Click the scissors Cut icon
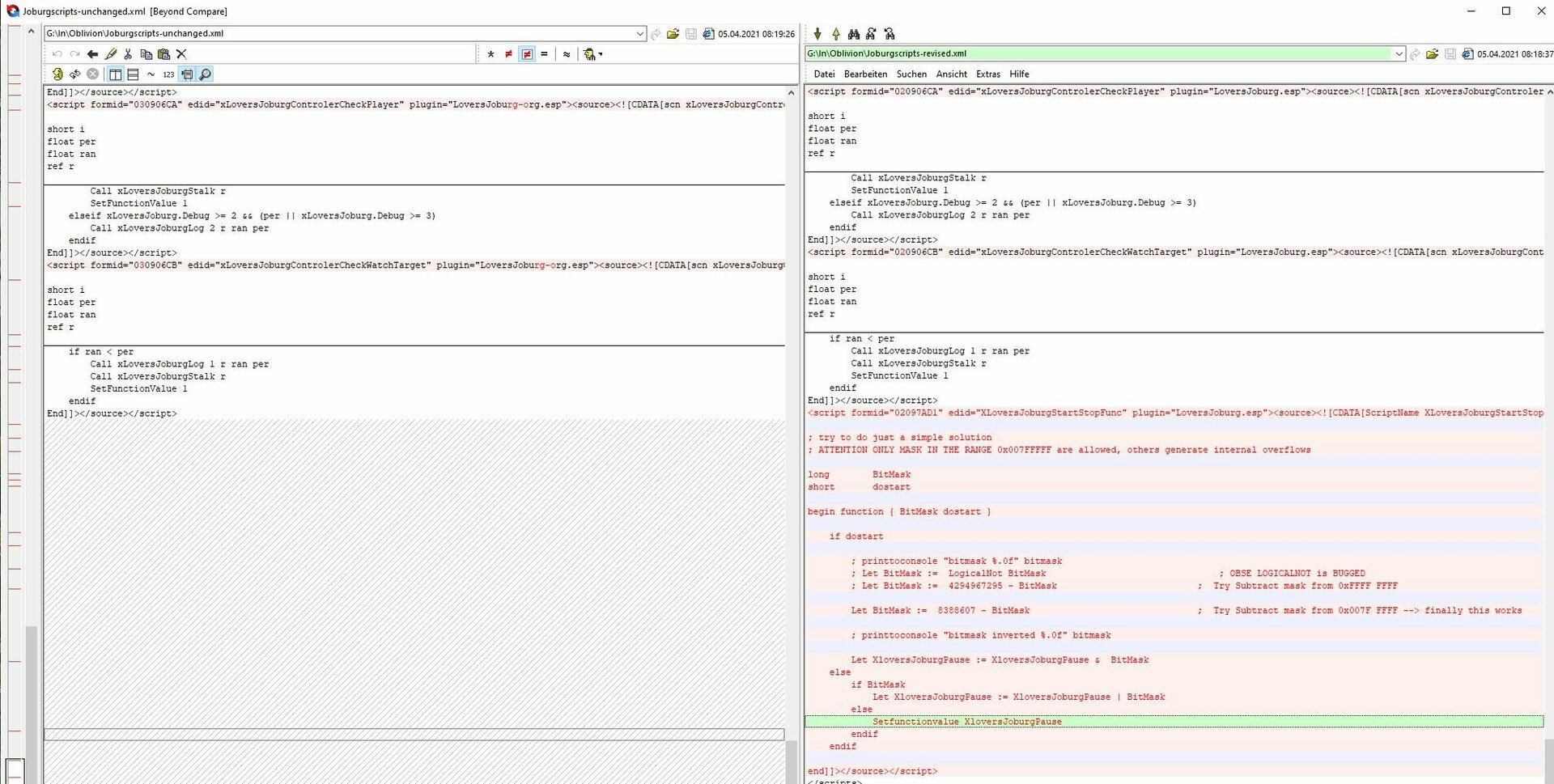This screenshot has width=1554, height=784. [128, 54]
